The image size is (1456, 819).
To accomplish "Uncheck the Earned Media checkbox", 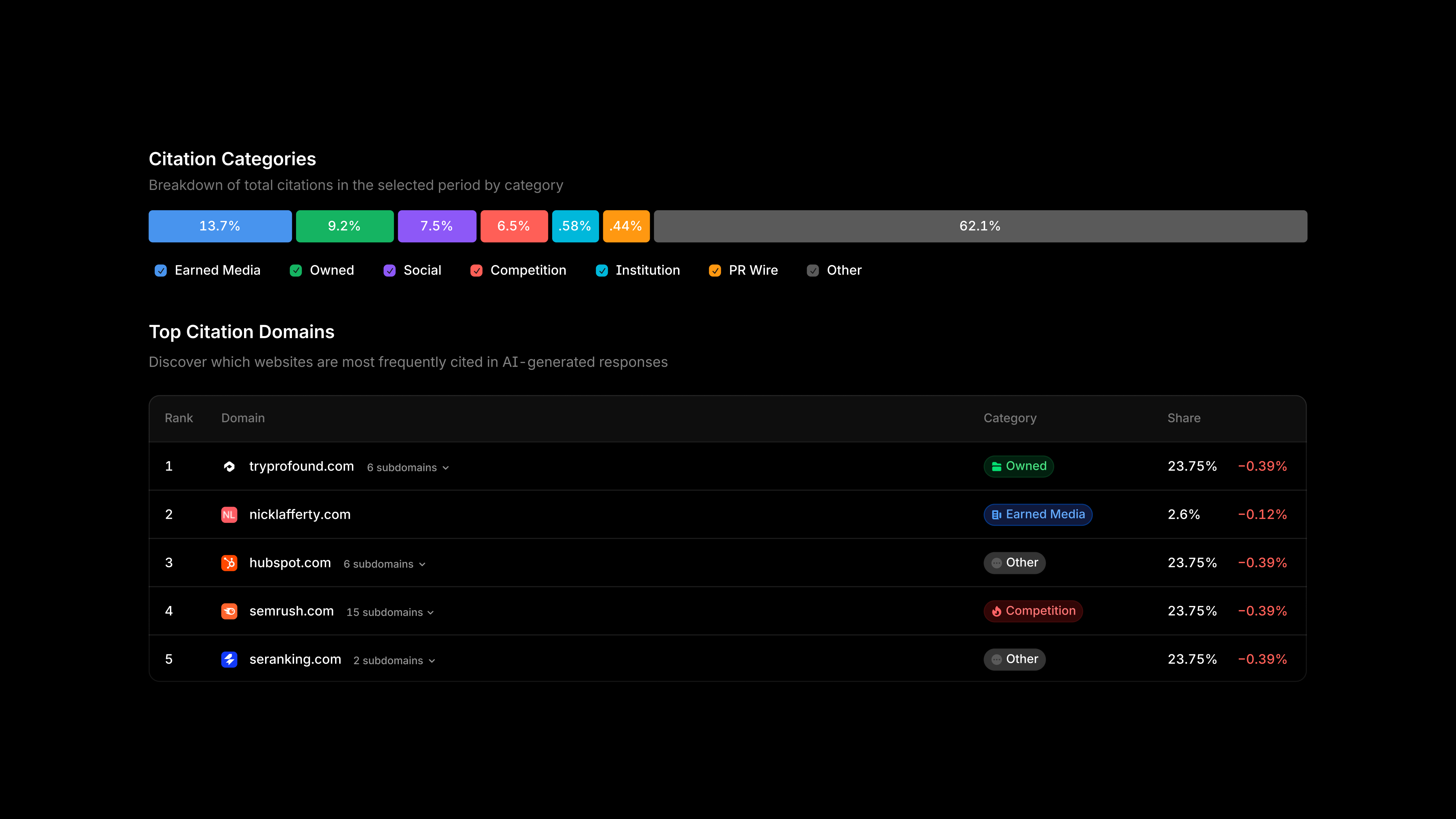I will click(161, 271).
